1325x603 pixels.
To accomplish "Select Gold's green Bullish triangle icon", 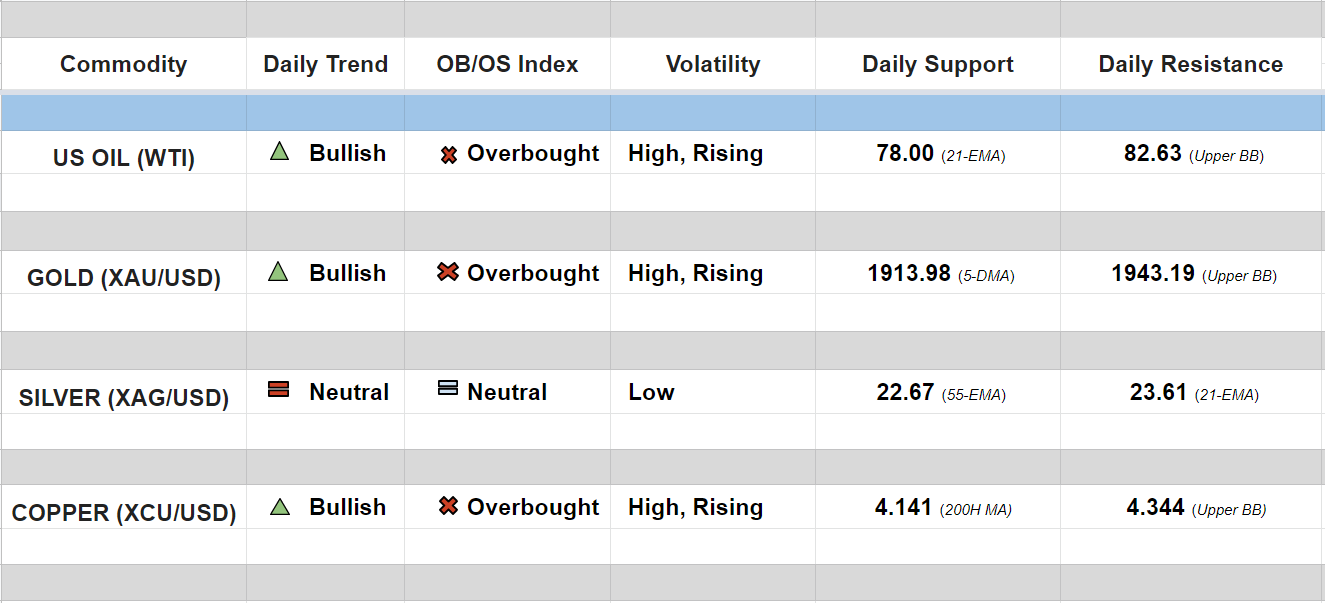I will pyautogui.click(x=279, y=272).
